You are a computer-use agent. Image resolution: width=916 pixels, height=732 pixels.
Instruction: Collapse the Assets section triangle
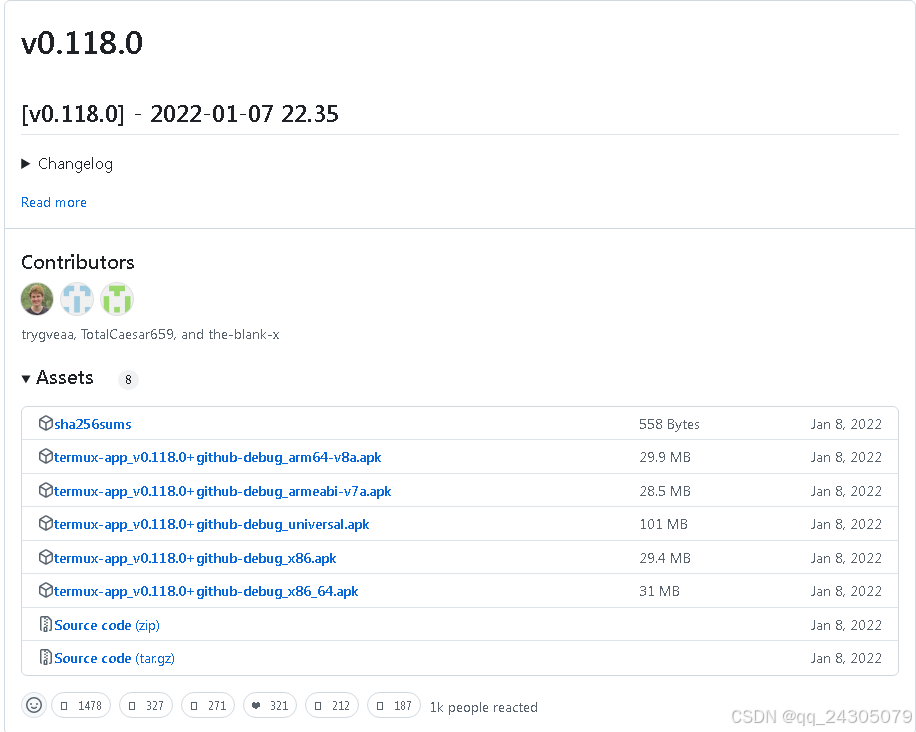26,379
